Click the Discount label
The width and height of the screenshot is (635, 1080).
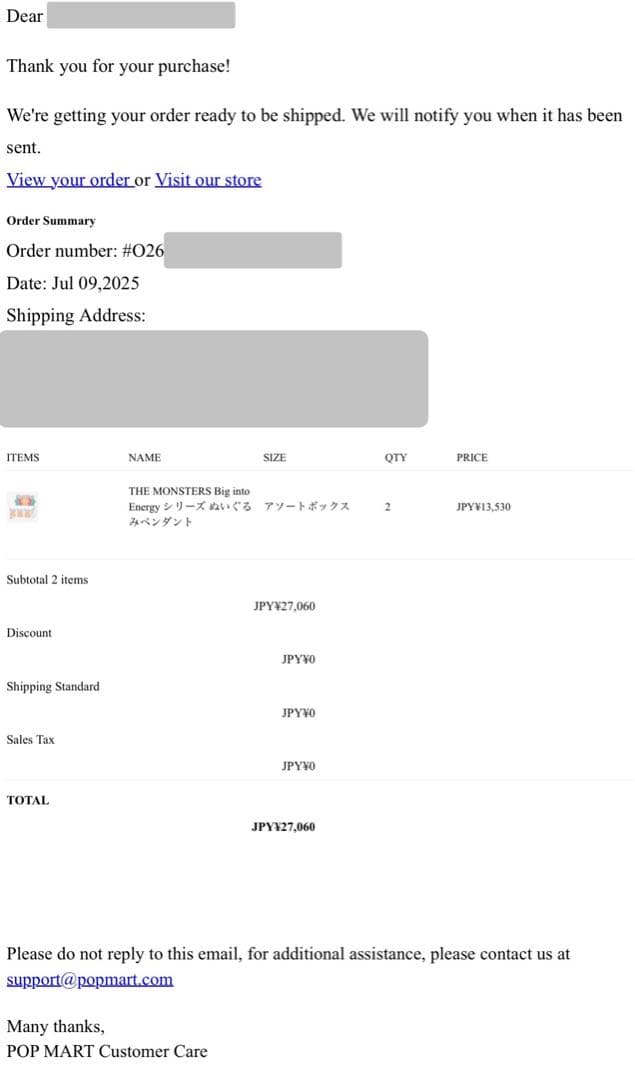point(29,633)
